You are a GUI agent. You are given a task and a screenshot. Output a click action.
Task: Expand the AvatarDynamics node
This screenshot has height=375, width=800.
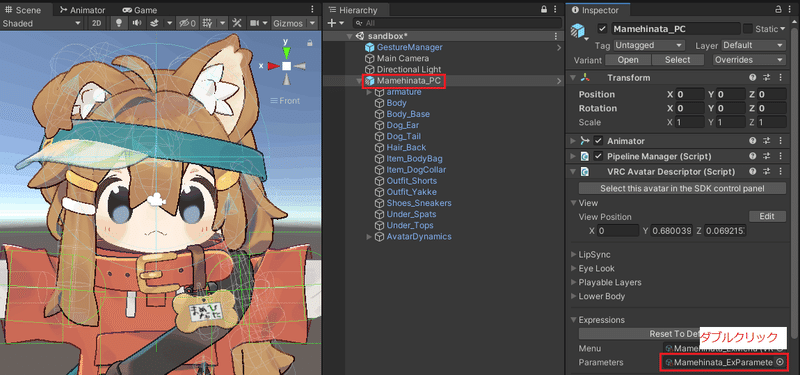pyautogui.click(x=369, y=237)
